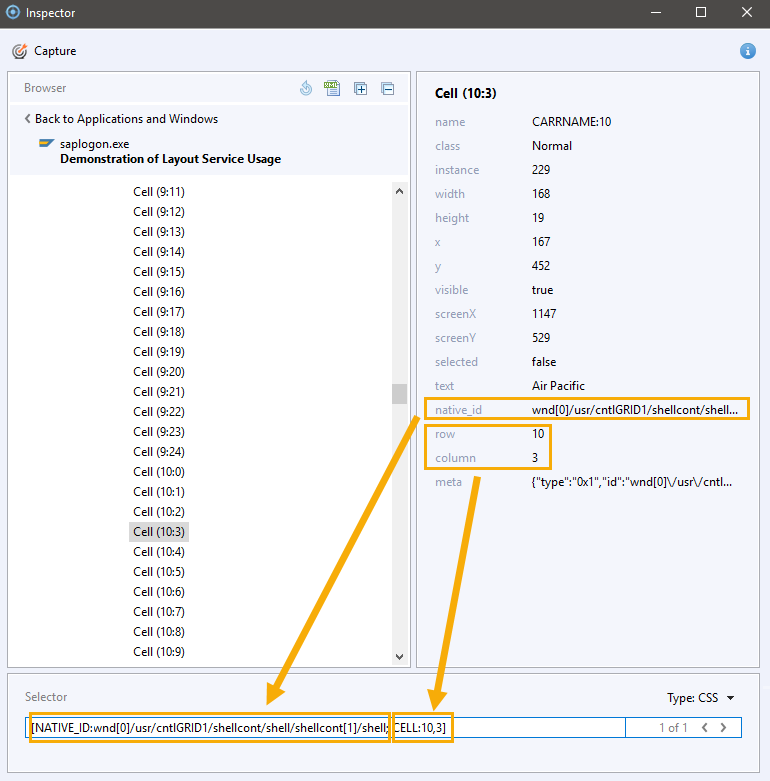Click the tree scrollbar thumb
The width and height of the screenshot is (770, 781).
click(x=399, y=393)
